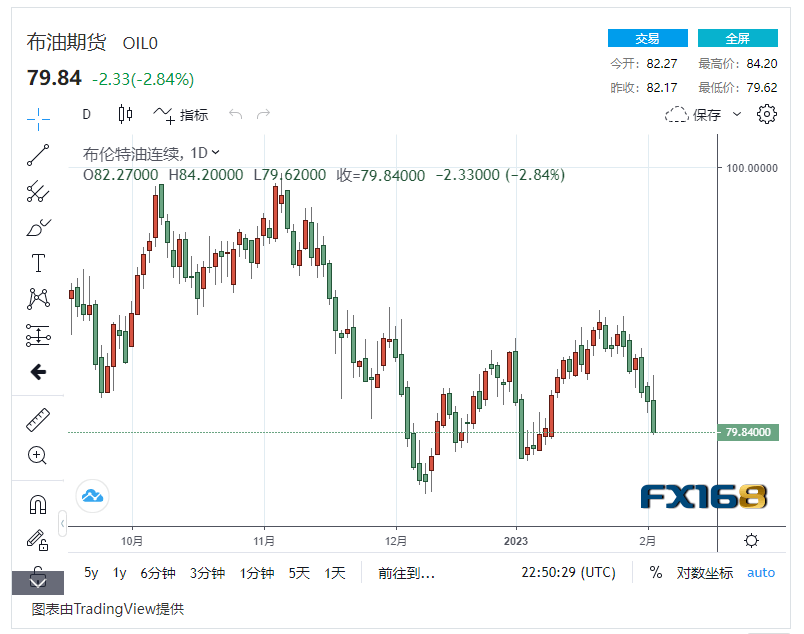Select the 1天 range
The width and height of the screenshot is (804, 634).
[335, 572]
